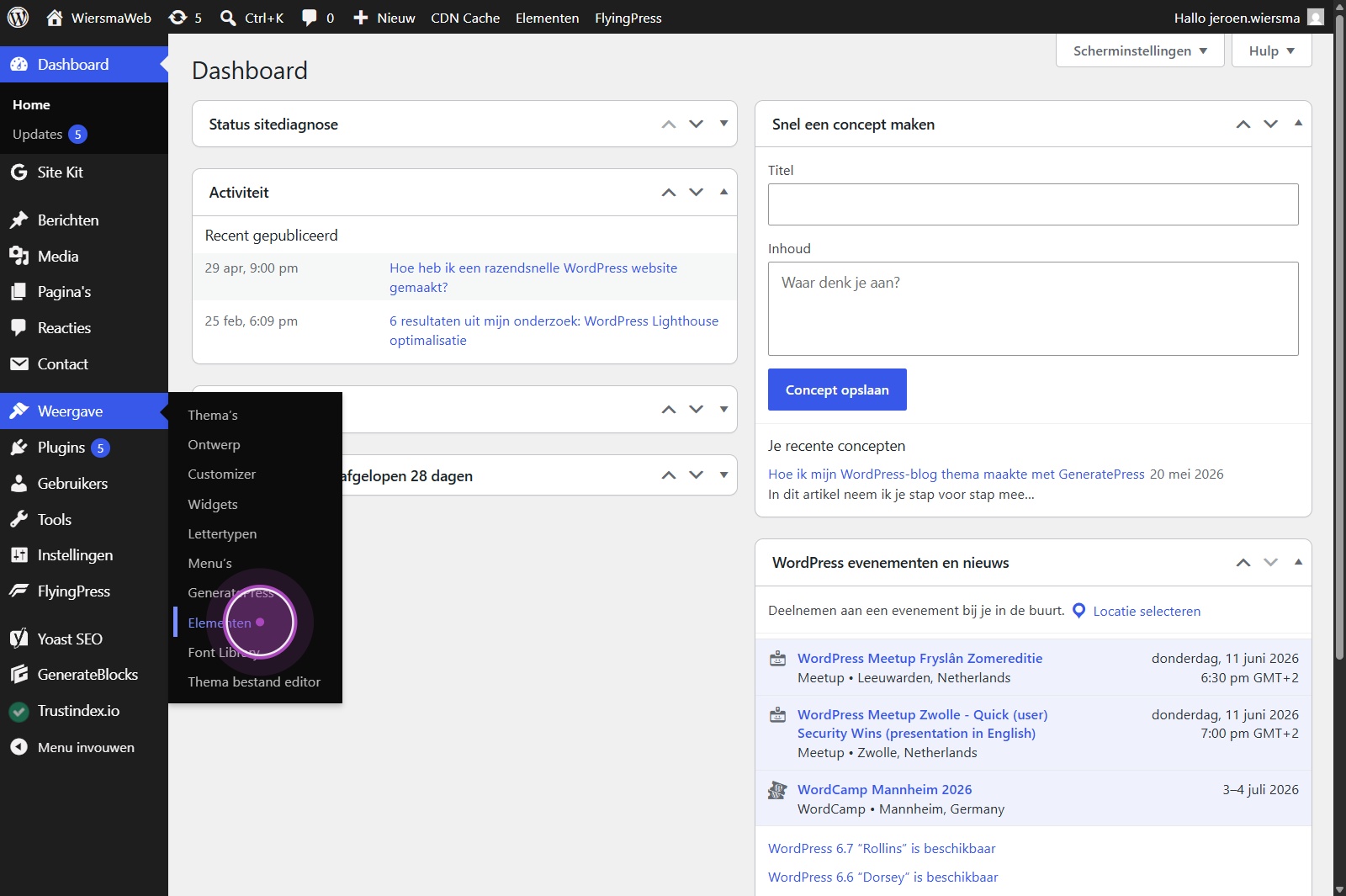Open Trustindex.io green check icon
1346x896 pixels.
pos(19,712)
